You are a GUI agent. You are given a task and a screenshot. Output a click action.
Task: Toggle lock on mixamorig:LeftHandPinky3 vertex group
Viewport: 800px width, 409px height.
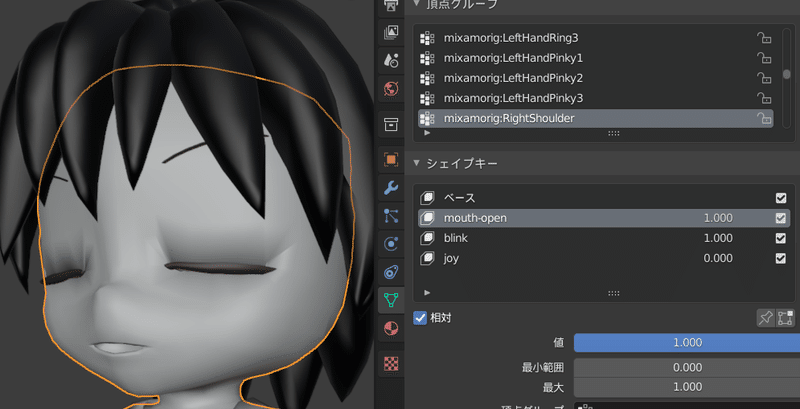coord(764,98)
